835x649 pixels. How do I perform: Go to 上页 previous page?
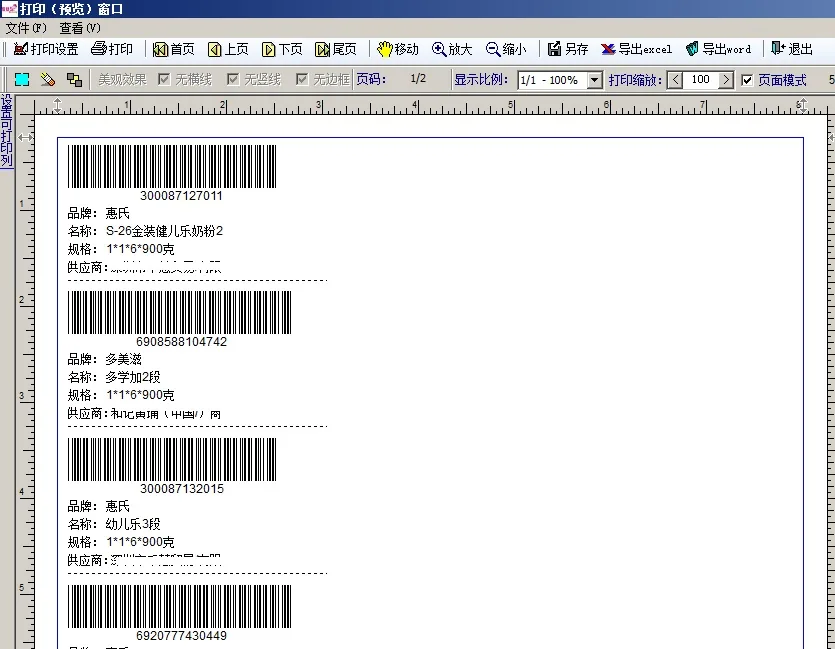[228, 49]
